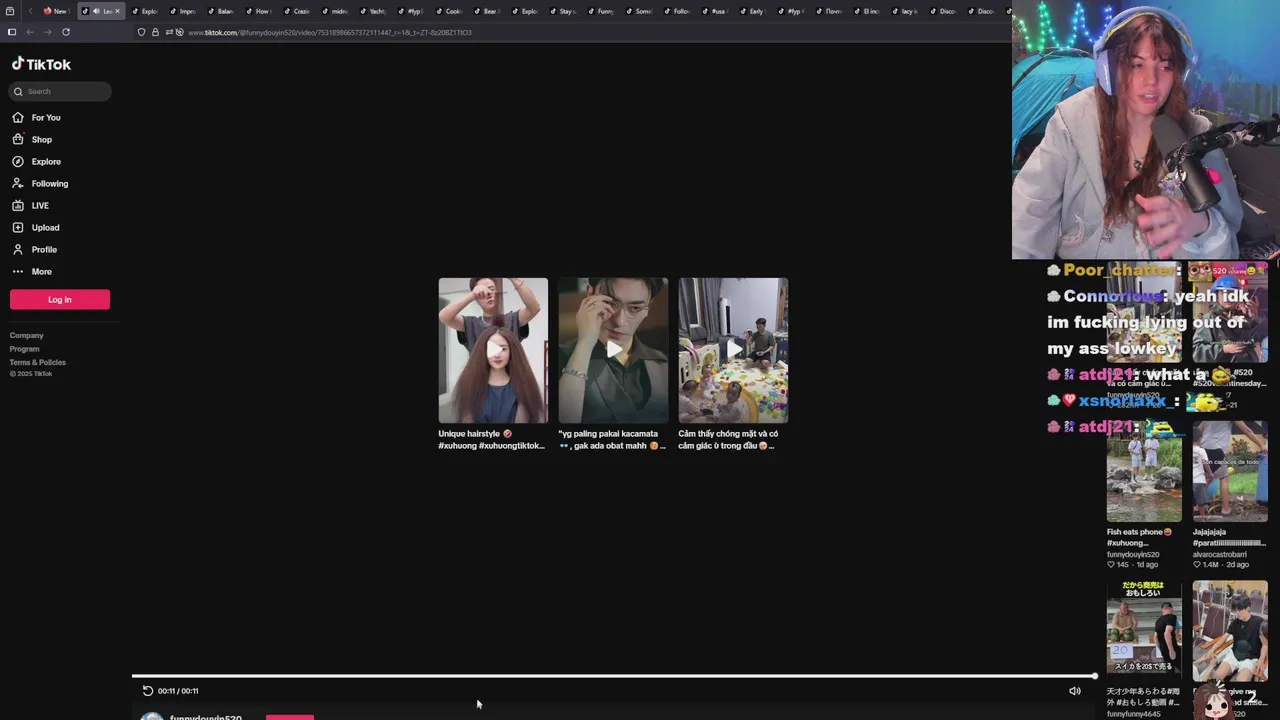Screen dimensions: 1280x720
Task: Click the TikTok URL in address bar
Action: pyautogui.click(x=330, y=32)
